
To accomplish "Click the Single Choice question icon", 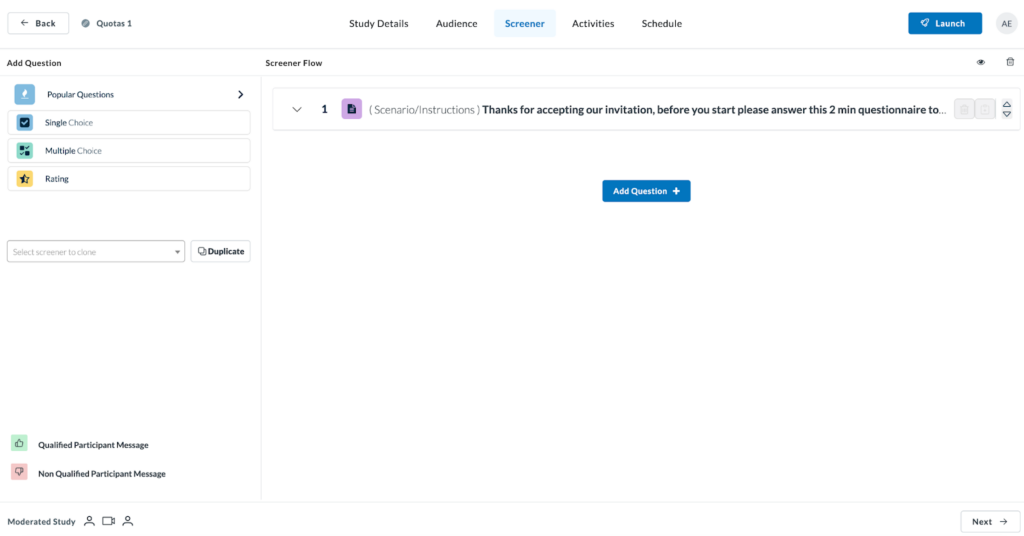I will coord(25,123).
